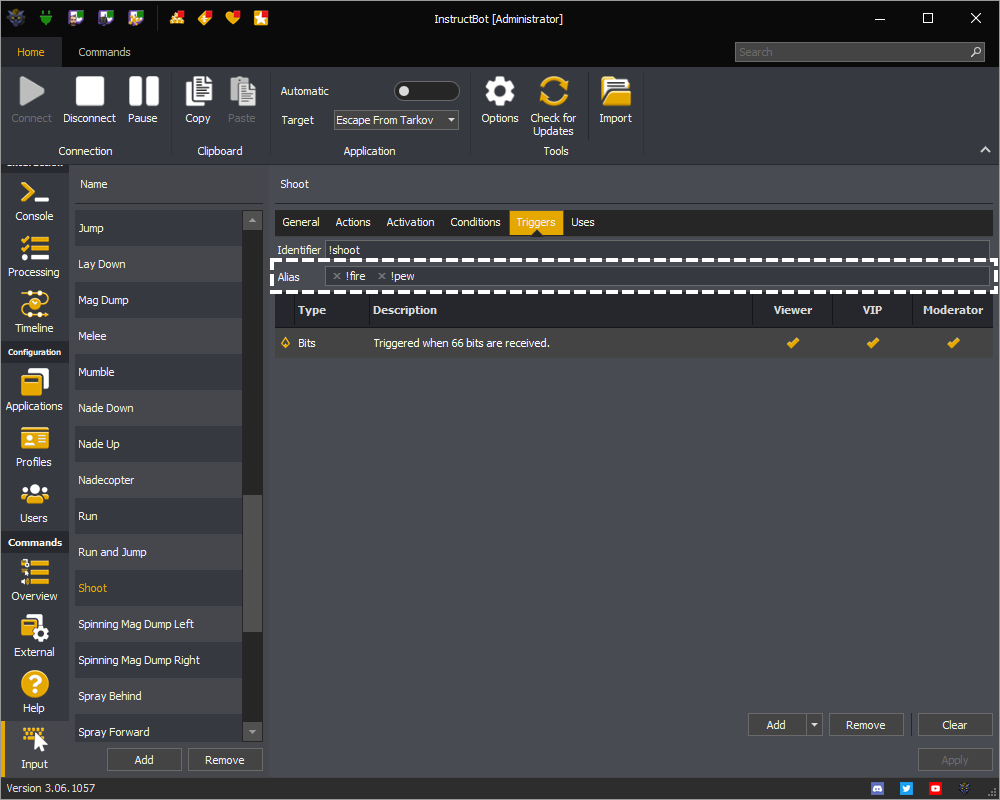
Task: Open the Users sidebar icon
Action: click(34, 494)
